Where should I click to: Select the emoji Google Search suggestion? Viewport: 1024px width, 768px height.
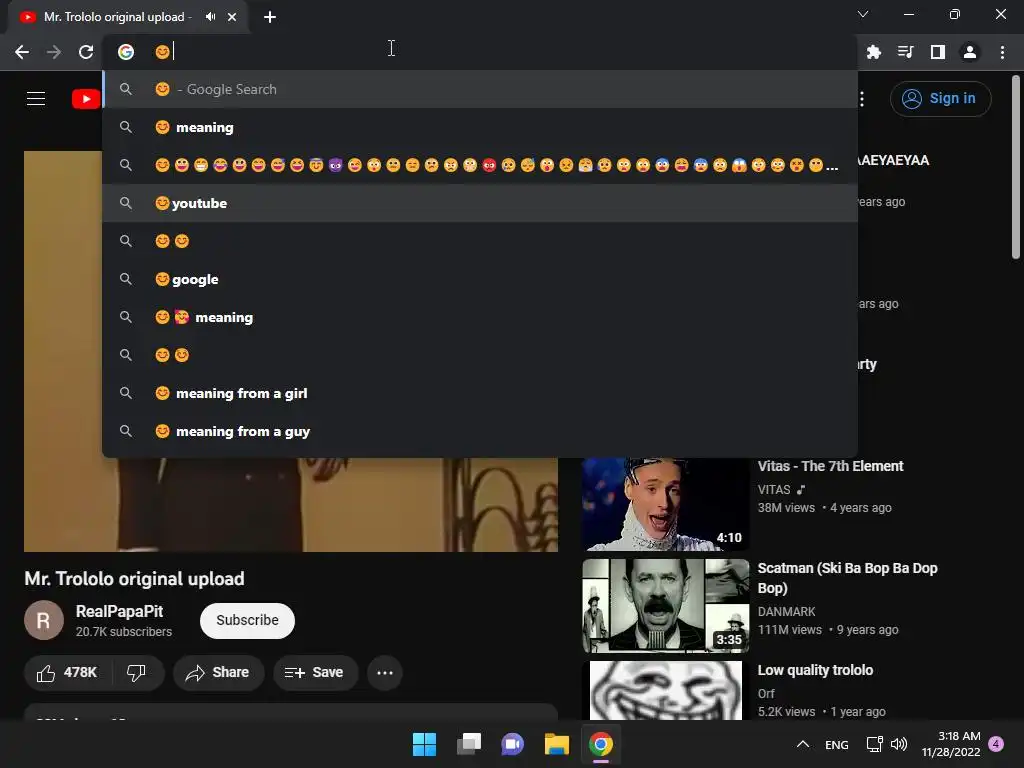[x=480, y=89]
